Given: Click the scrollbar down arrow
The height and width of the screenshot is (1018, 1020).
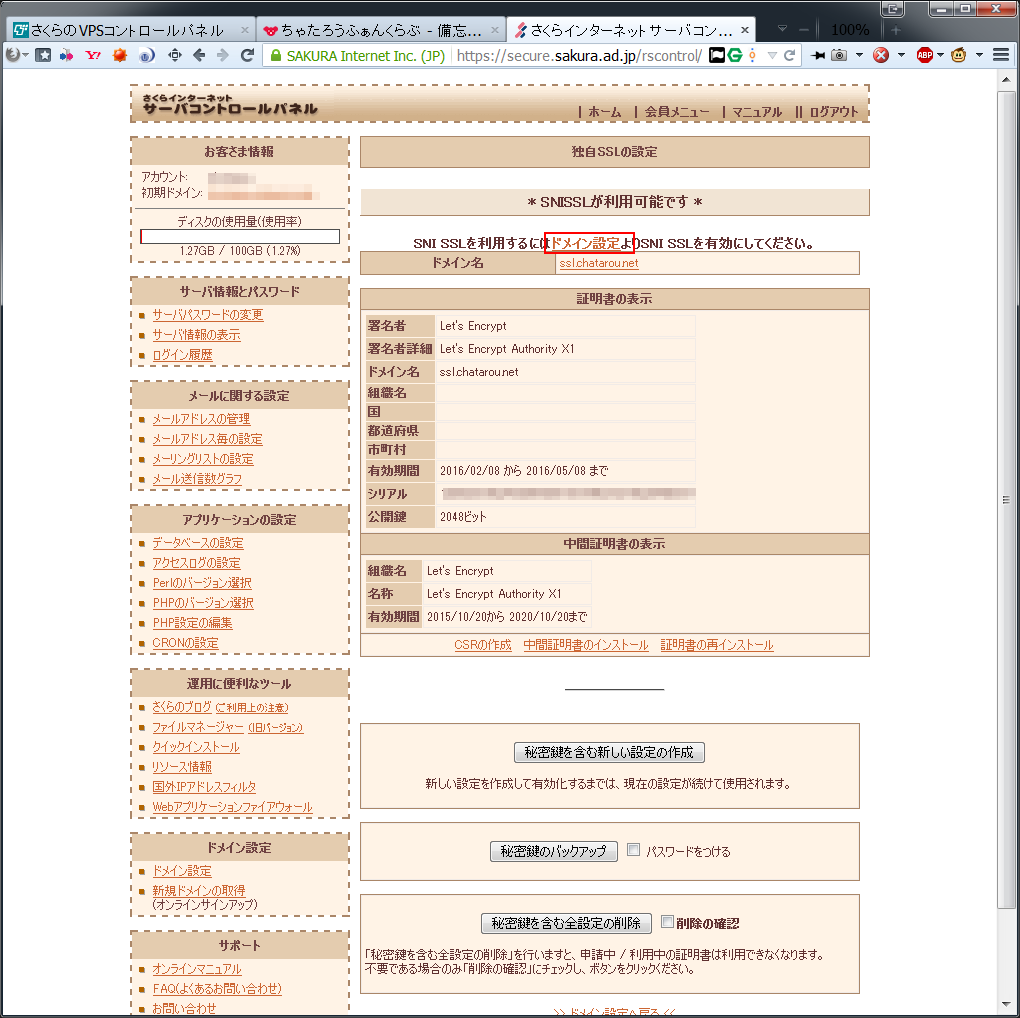Looking at the screenshot, I should 1006,1005.
